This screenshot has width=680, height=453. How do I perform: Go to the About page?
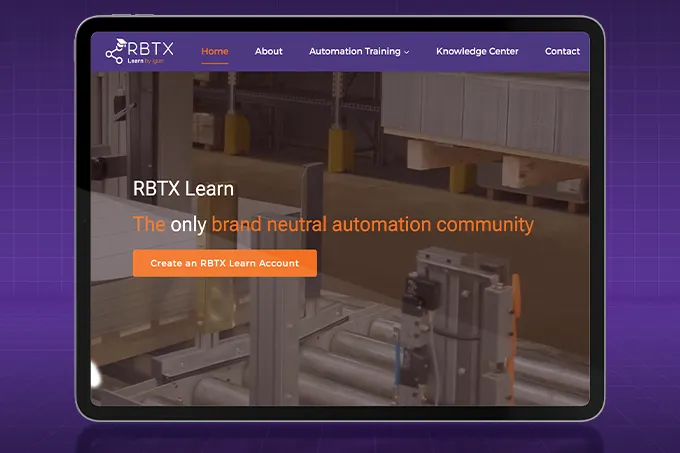coord(268,51)
